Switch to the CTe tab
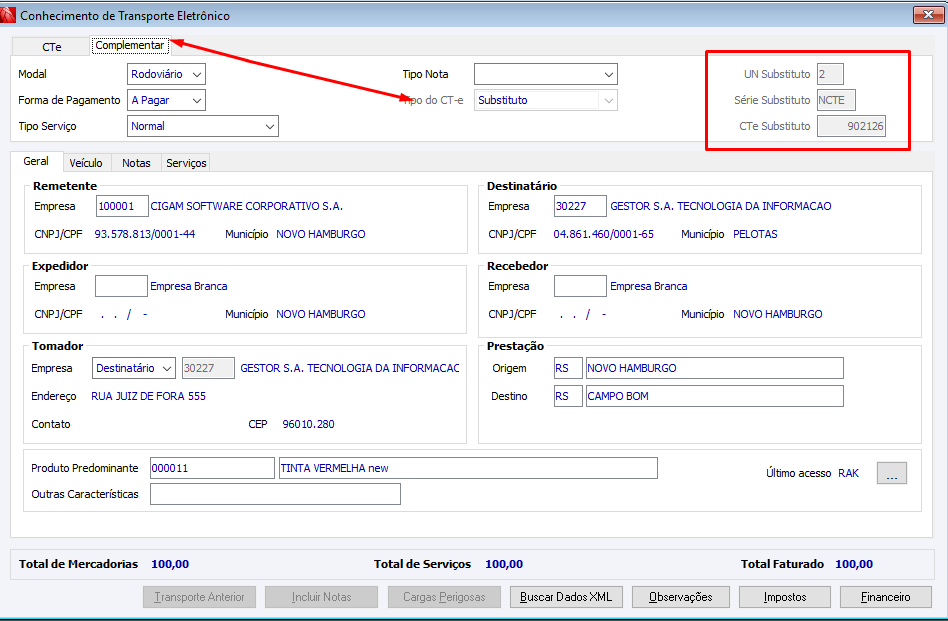This screenshot has width=948, height=621. click(x=51, y=47)
